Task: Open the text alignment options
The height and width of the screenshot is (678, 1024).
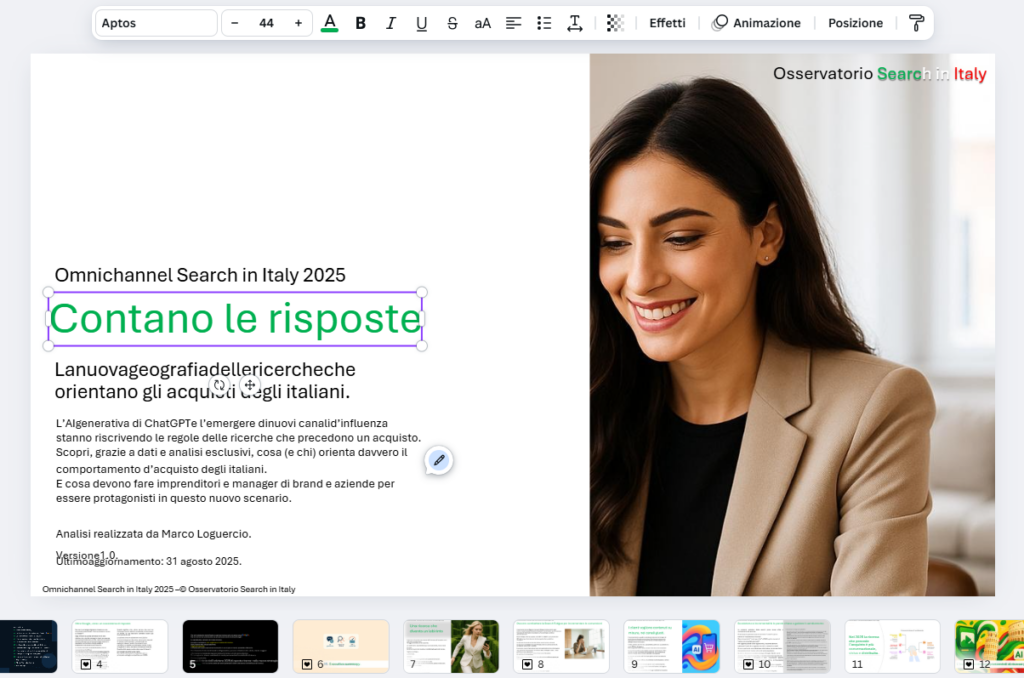Action: click(513, 23)
